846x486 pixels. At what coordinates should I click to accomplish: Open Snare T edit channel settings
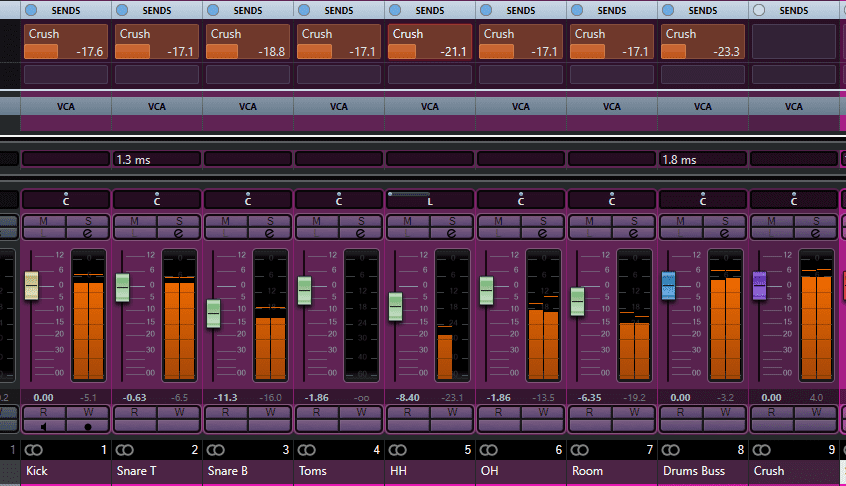click(179, 233)
